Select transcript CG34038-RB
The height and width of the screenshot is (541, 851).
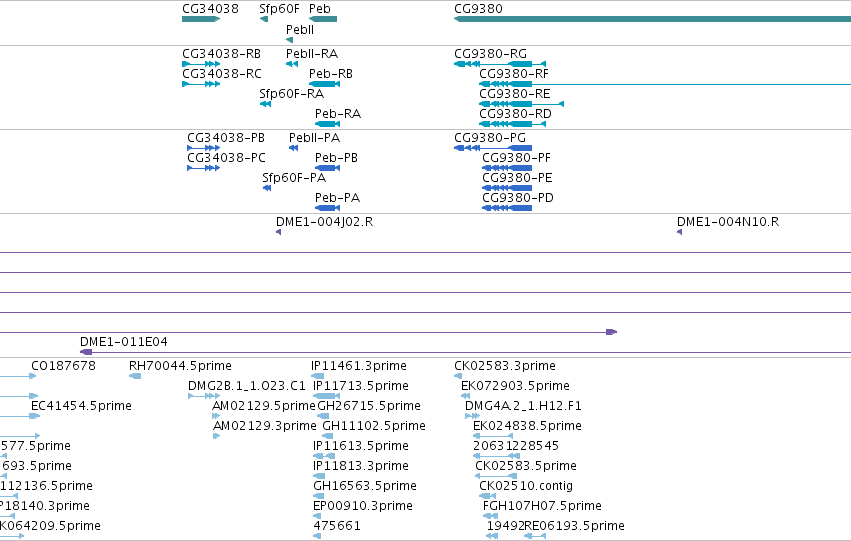[221, 54]
